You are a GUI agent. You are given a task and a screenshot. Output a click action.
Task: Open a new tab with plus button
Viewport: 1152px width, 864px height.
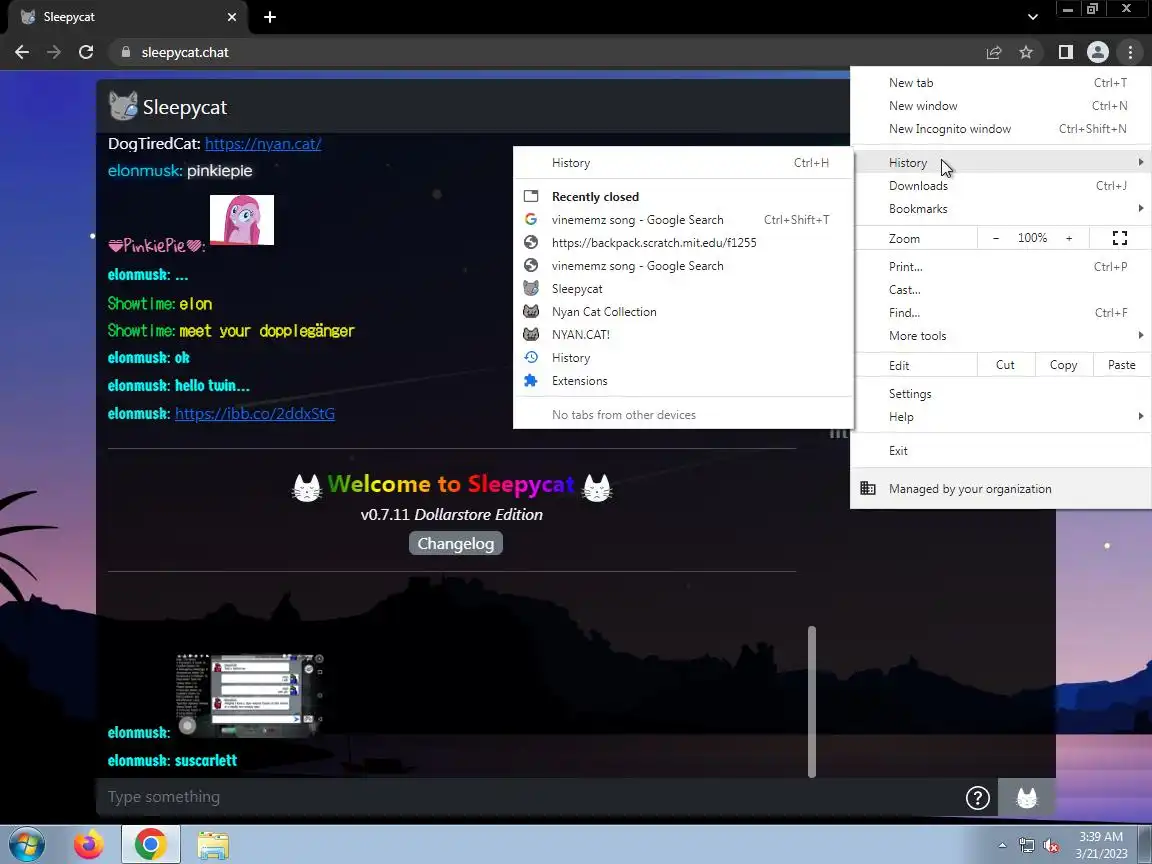[270, 17]
